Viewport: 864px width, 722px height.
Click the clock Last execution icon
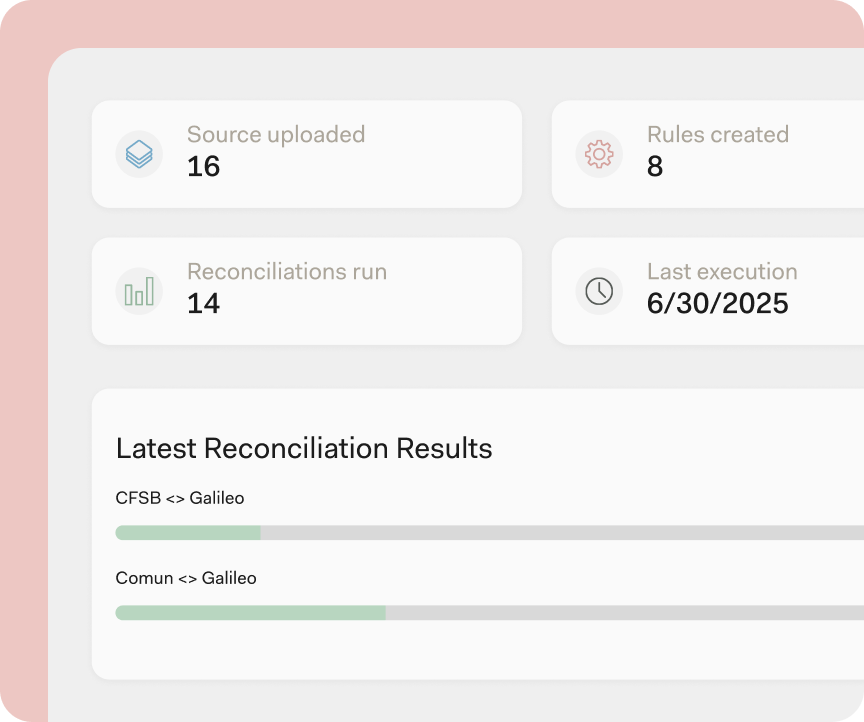tap(599, 291)
